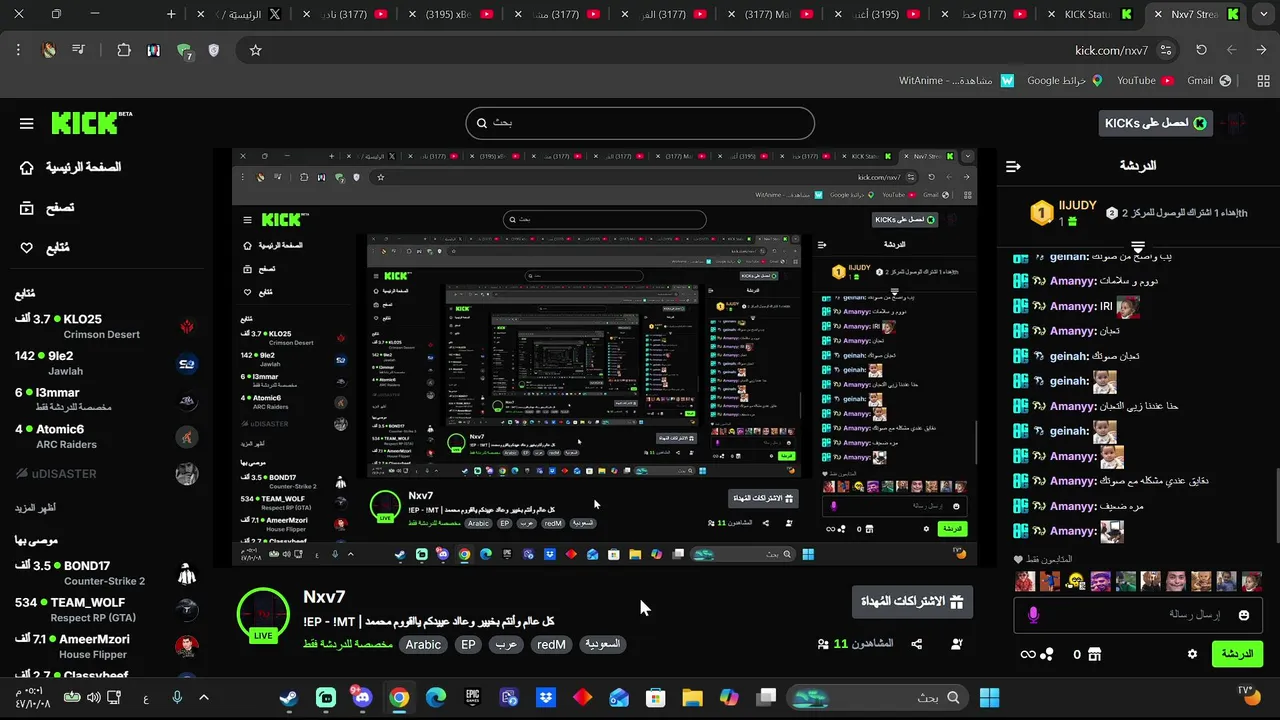Screen dimensions: 1280x720
Task: Open TEAM_WOLF recommended channel
Action: point(106,610)
